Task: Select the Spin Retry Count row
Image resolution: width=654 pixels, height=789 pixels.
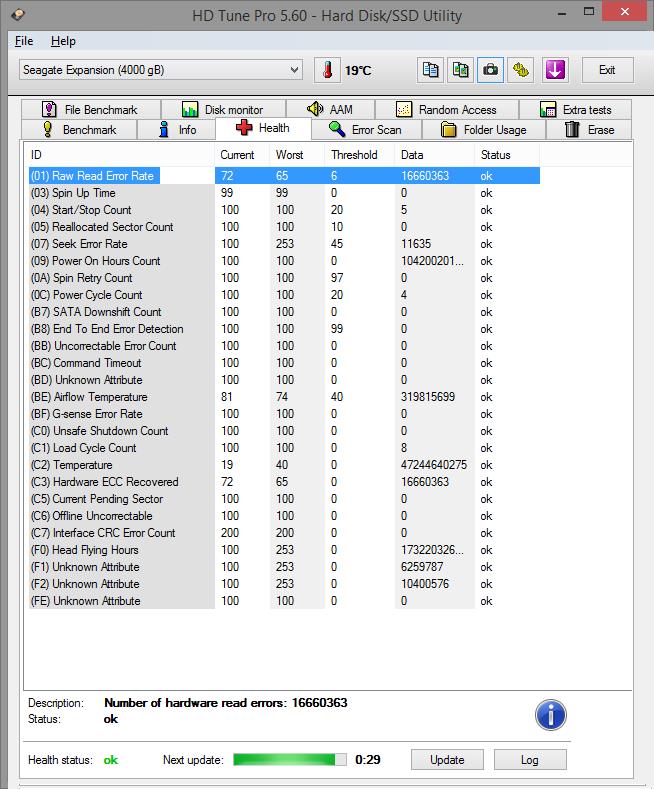Action: pos(284,278)
